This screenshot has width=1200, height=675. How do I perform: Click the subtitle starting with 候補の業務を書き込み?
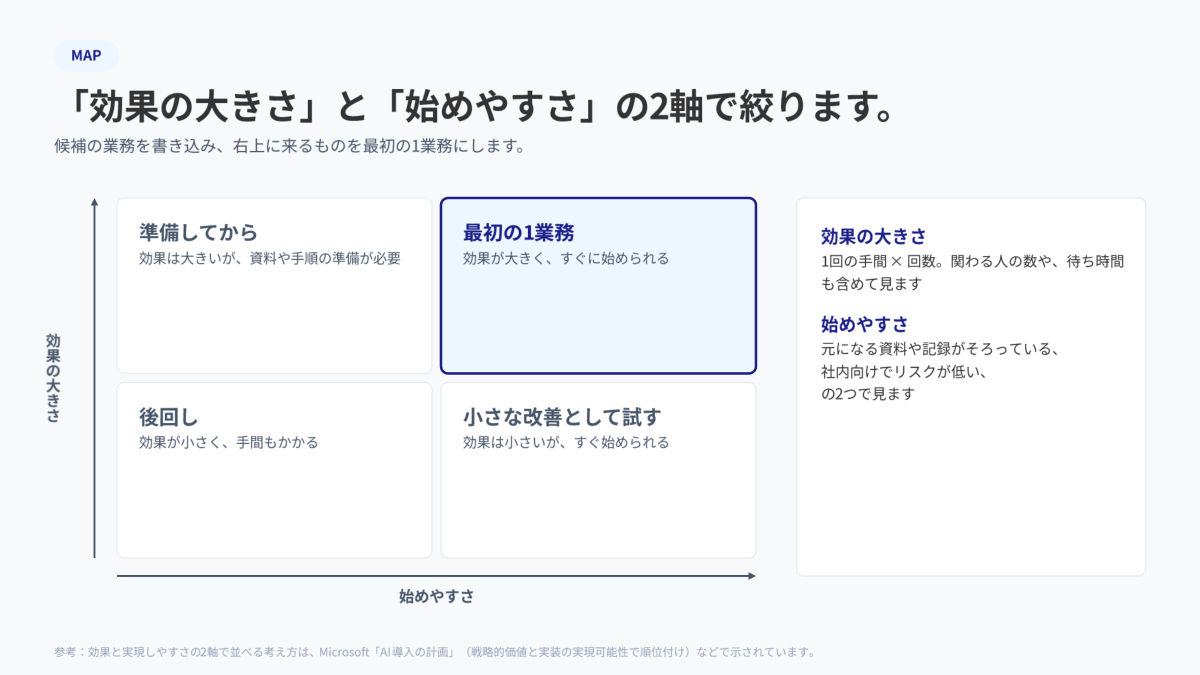[x=290, y=146]
